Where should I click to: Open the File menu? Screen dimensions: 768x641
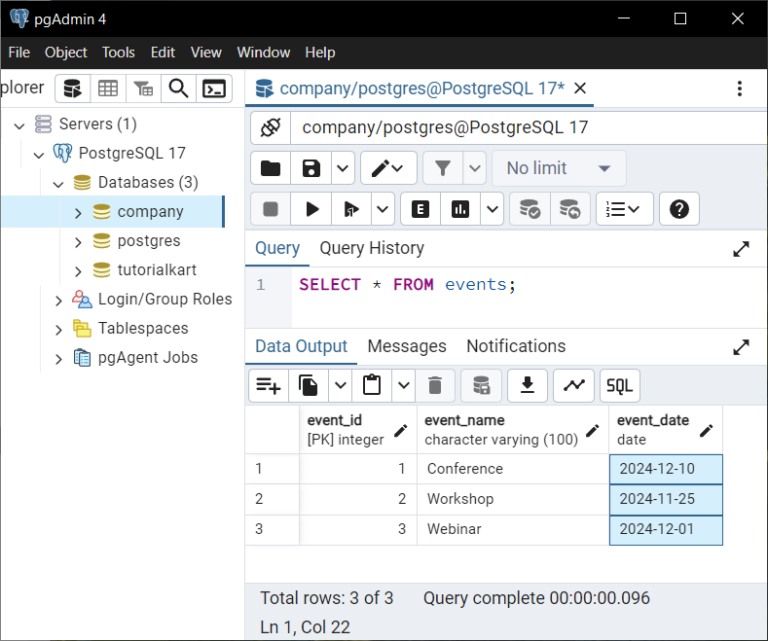pos(19,52)
